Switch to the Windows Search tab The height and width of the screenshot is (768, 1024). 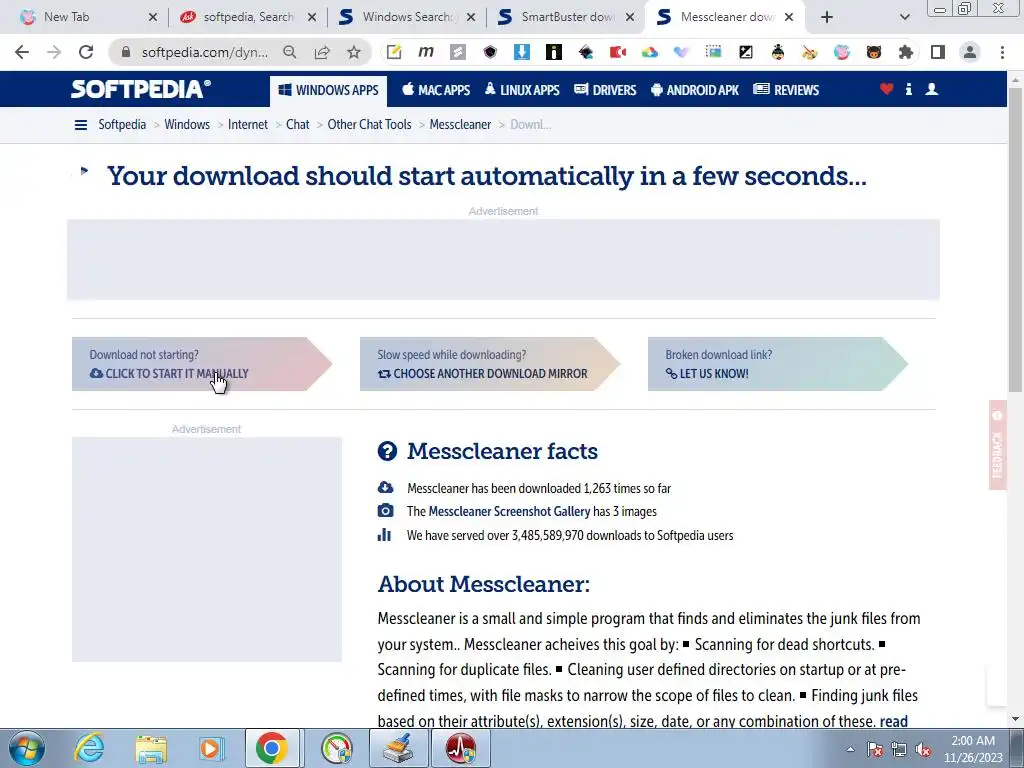pyautogui.click(x=407, y=17)
